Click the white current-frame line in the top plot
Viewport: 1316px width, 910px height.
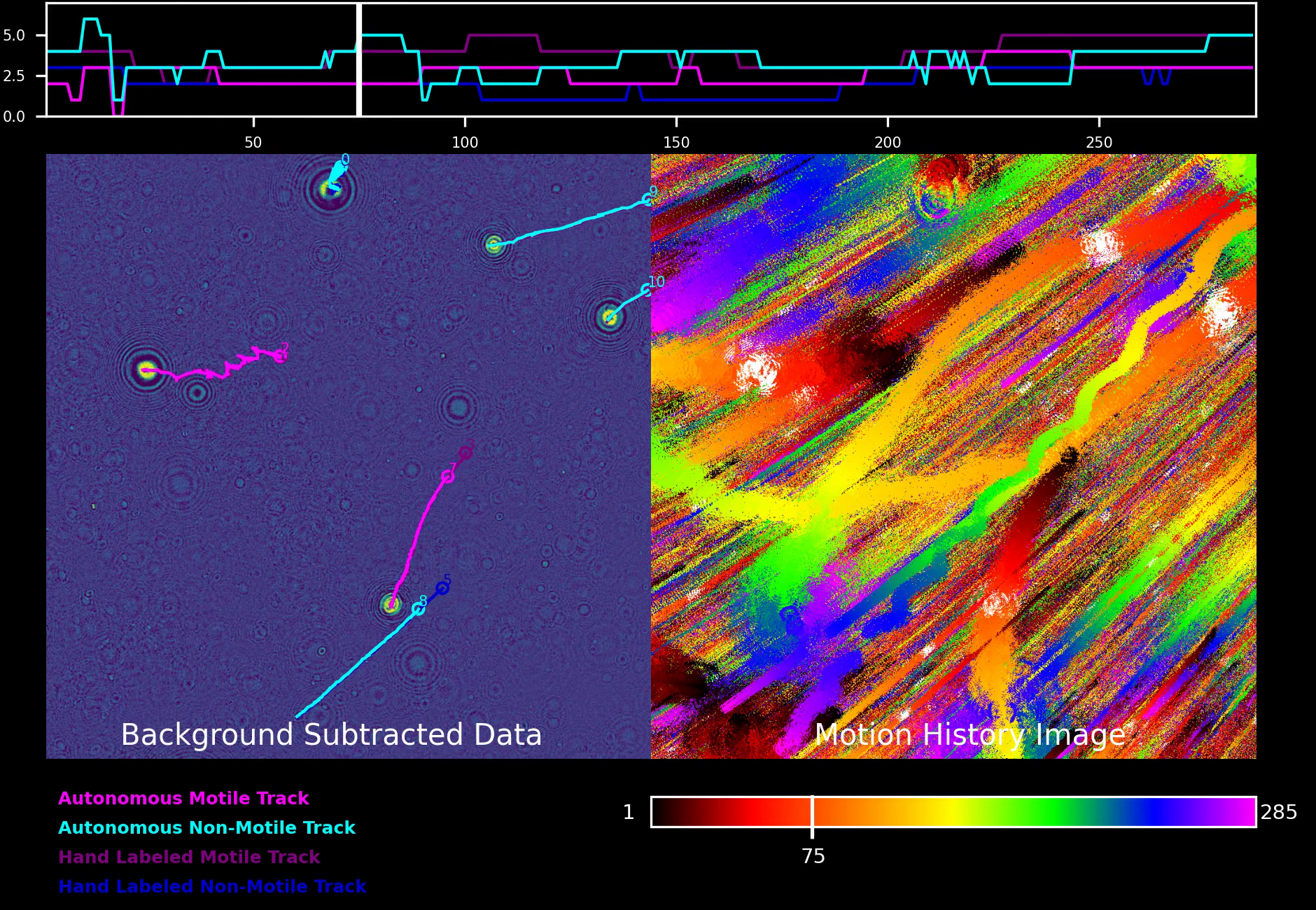[x=359, y=59]
